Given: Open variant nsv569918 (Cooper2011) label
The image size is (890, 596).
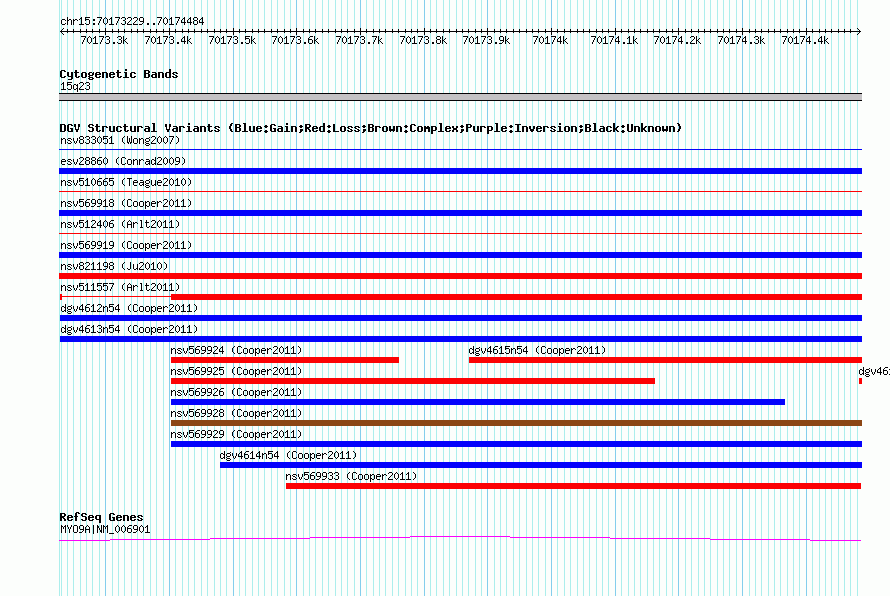Looking at the screenshot, I should 126,203.
